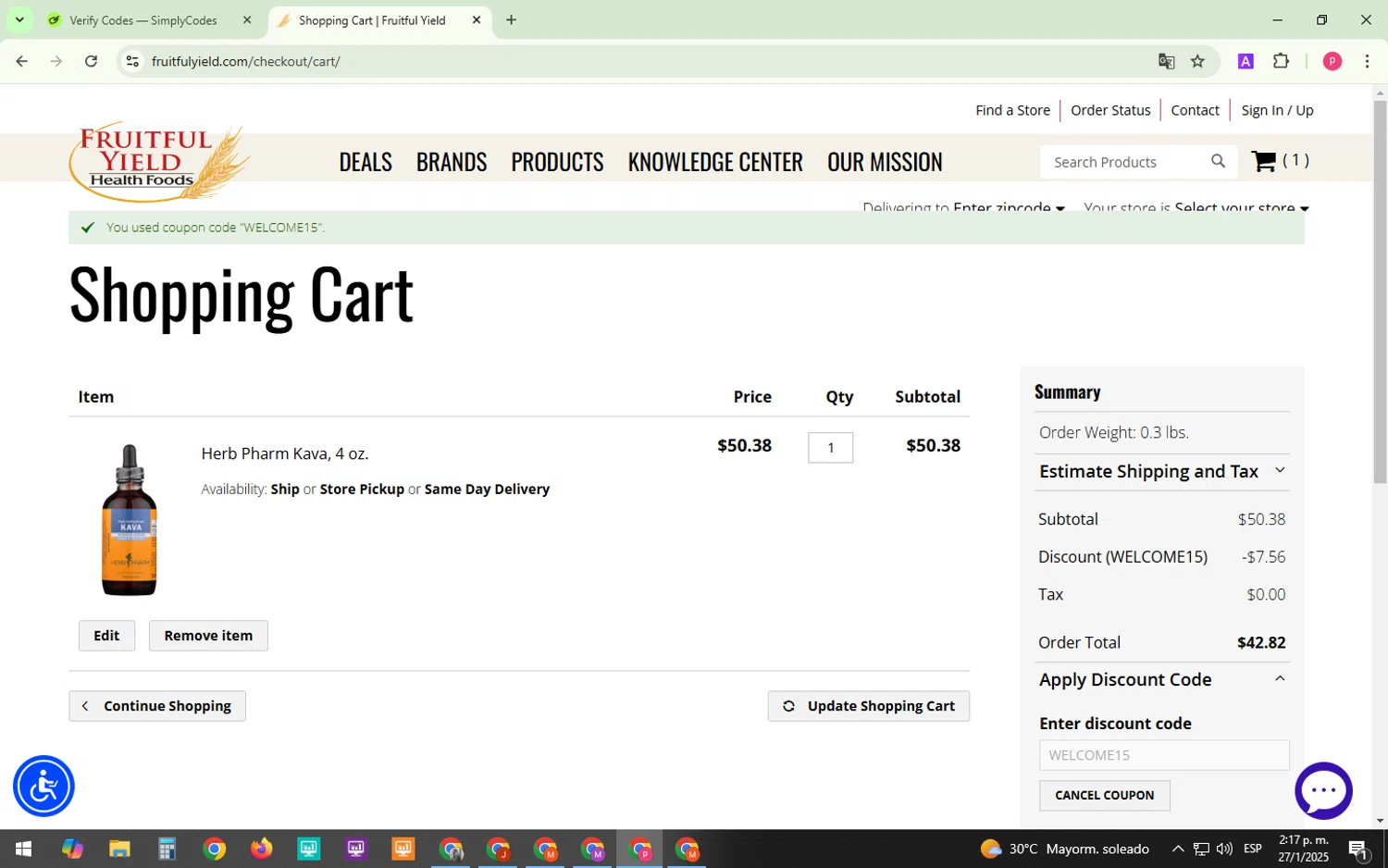Open the purple A extension icon
This screenshot has height=868, width=1388.
click(1245, 61)
